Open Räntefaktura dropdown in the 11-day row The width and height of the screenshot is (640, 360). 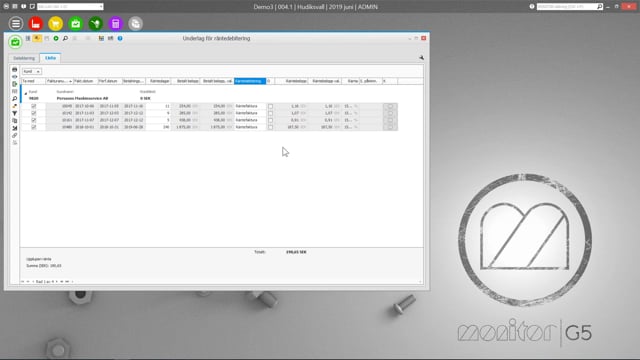point(250,106)
